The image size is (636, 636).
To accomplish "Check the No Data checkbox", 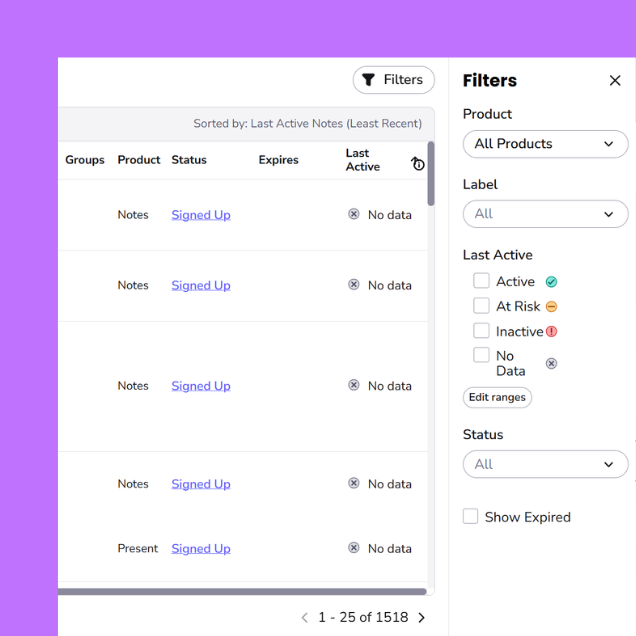I will point(481,355).
